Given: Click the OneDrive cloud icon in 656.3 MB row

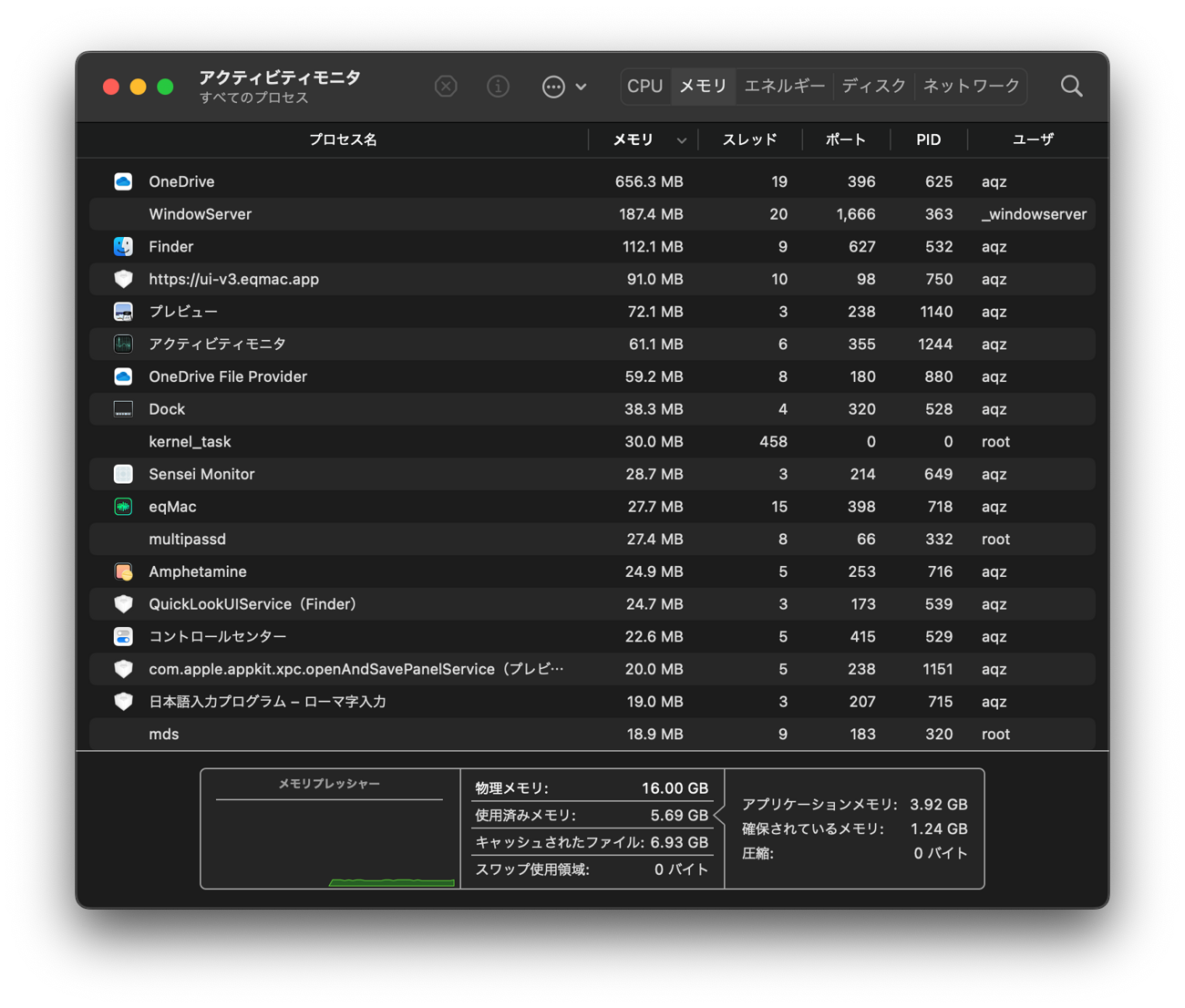Looking at the screenshot, I should pos(123,181).
